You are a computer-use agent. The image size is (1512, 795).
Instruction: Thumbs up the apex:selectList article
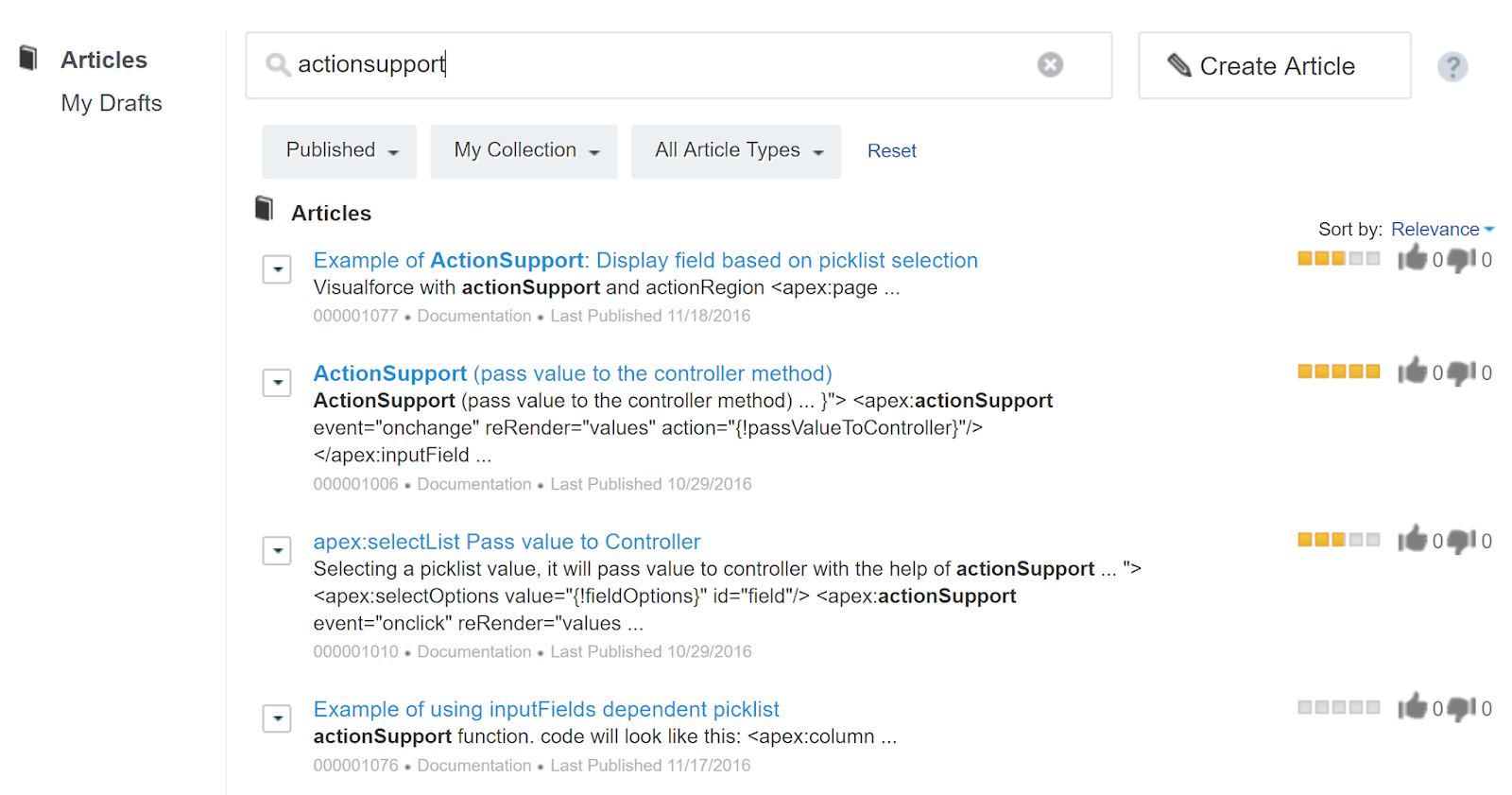click(1413, 540)
